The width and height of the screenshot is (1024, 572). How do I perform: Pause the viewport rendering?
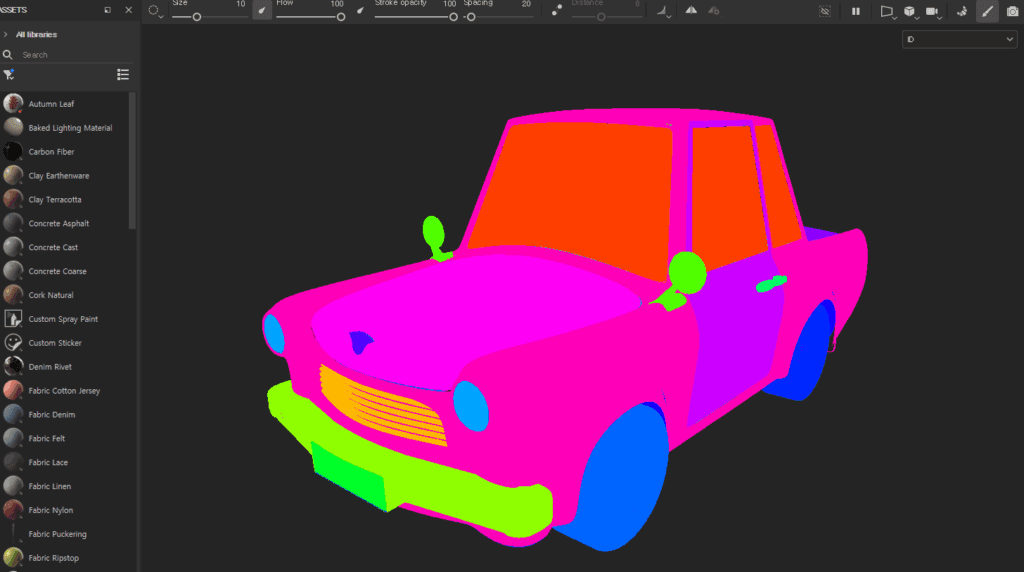pos(856,11)
